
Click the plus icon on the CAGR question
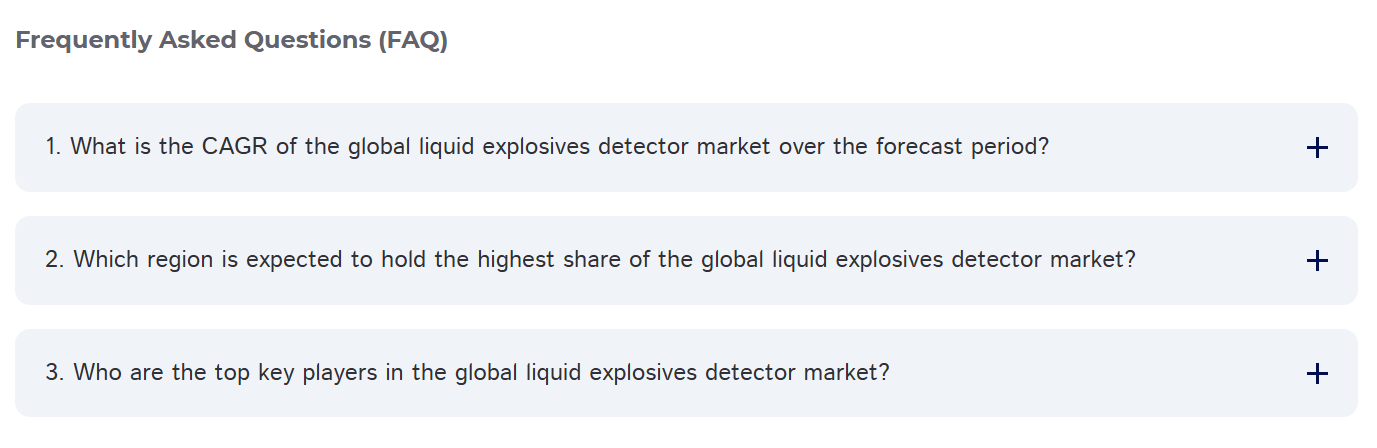coord(1317,148)
